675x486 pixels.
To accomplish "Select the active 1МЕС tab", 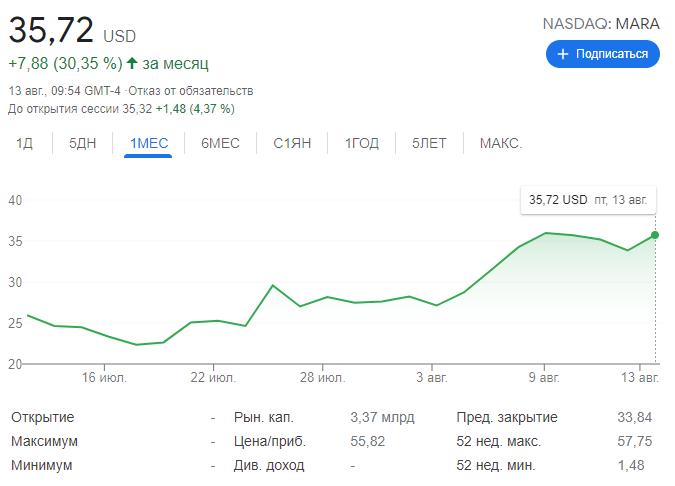I will [149, 143].
